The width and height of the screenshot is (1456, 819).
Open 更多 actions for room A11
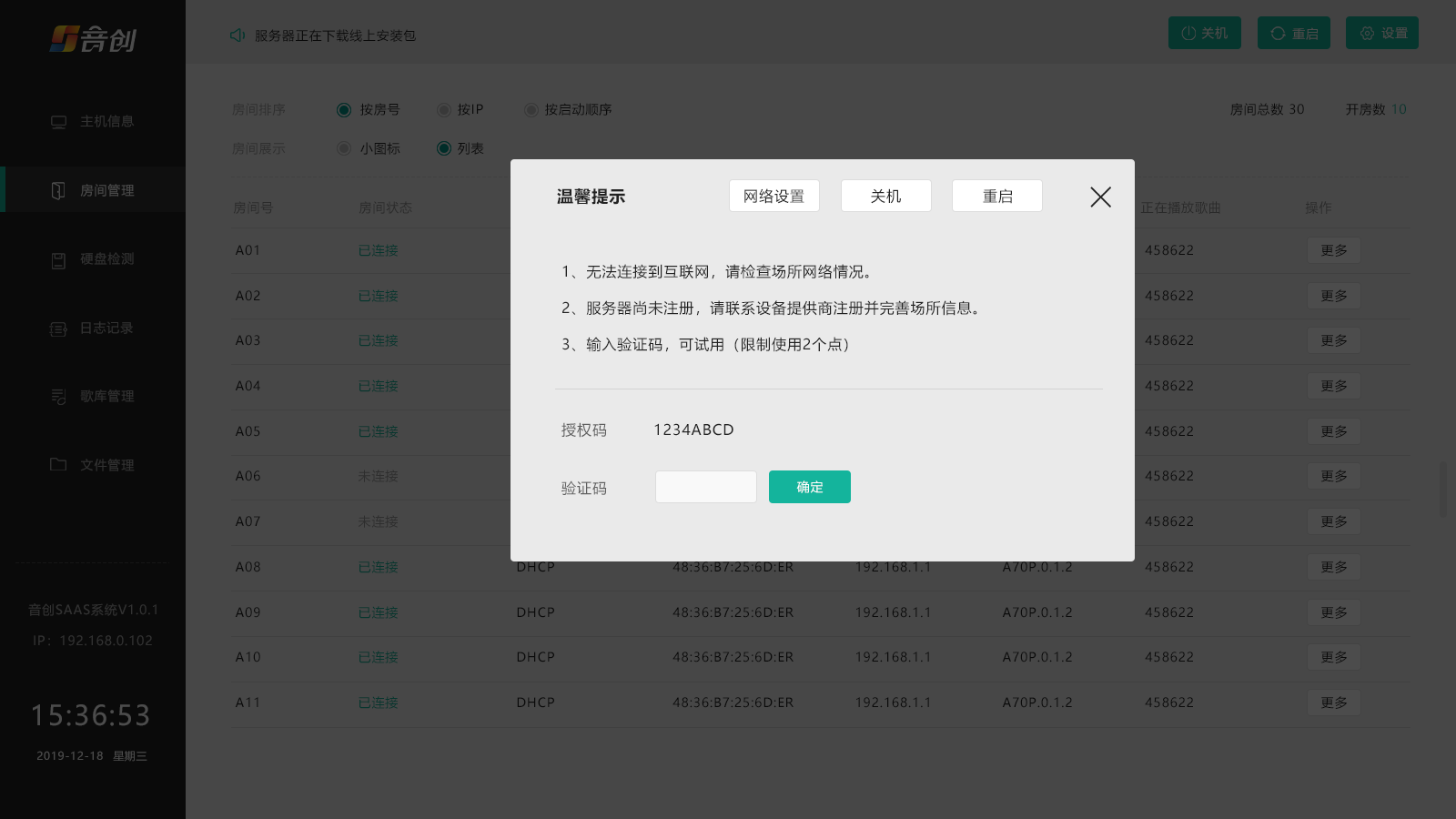(1333, 703)
